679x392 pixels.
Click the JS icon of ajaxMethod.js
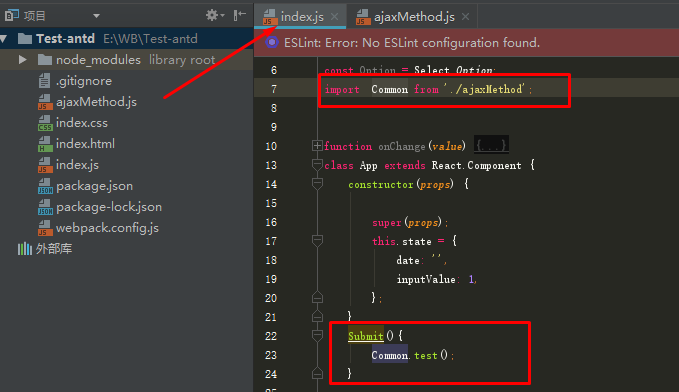[x=45, y=102]
